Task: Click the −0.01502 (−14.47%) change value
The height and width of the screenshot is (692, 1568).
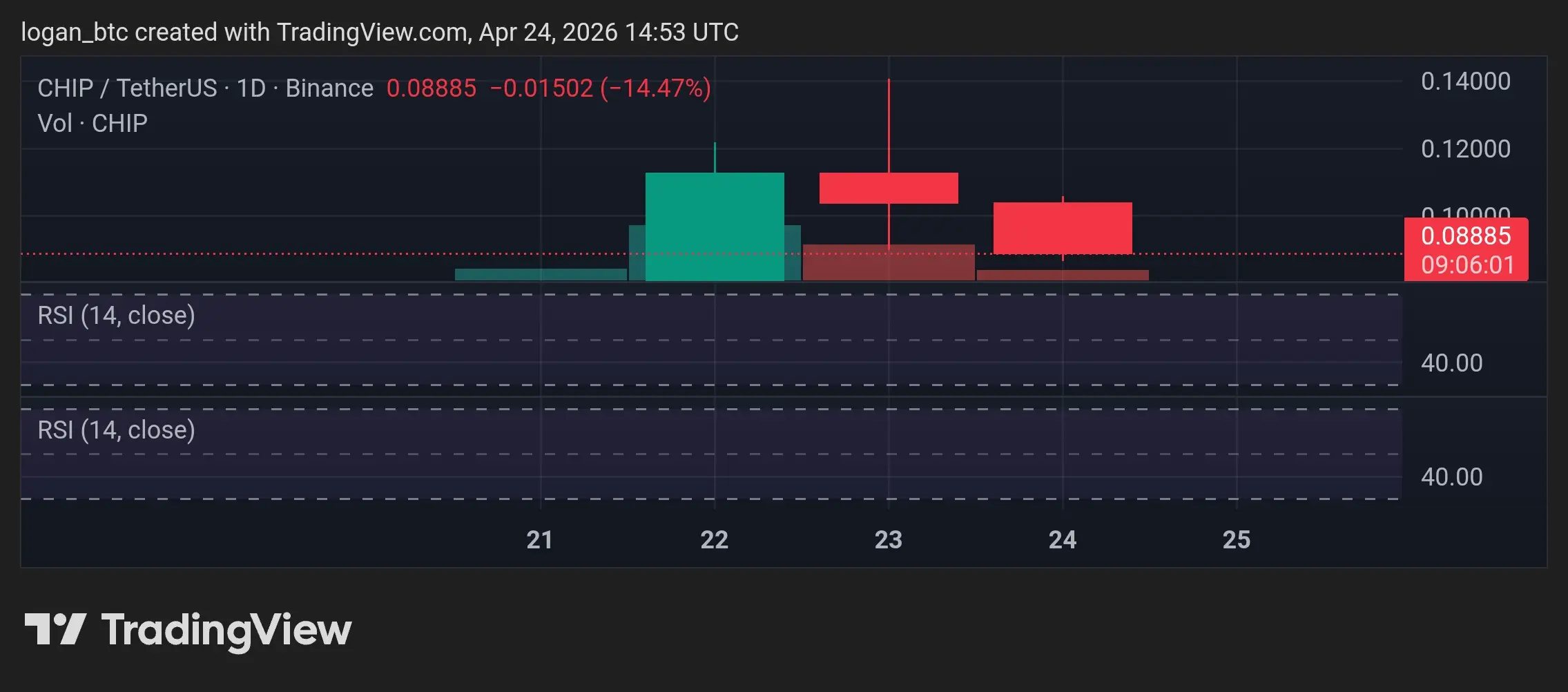Action: [x=601, y=88]
